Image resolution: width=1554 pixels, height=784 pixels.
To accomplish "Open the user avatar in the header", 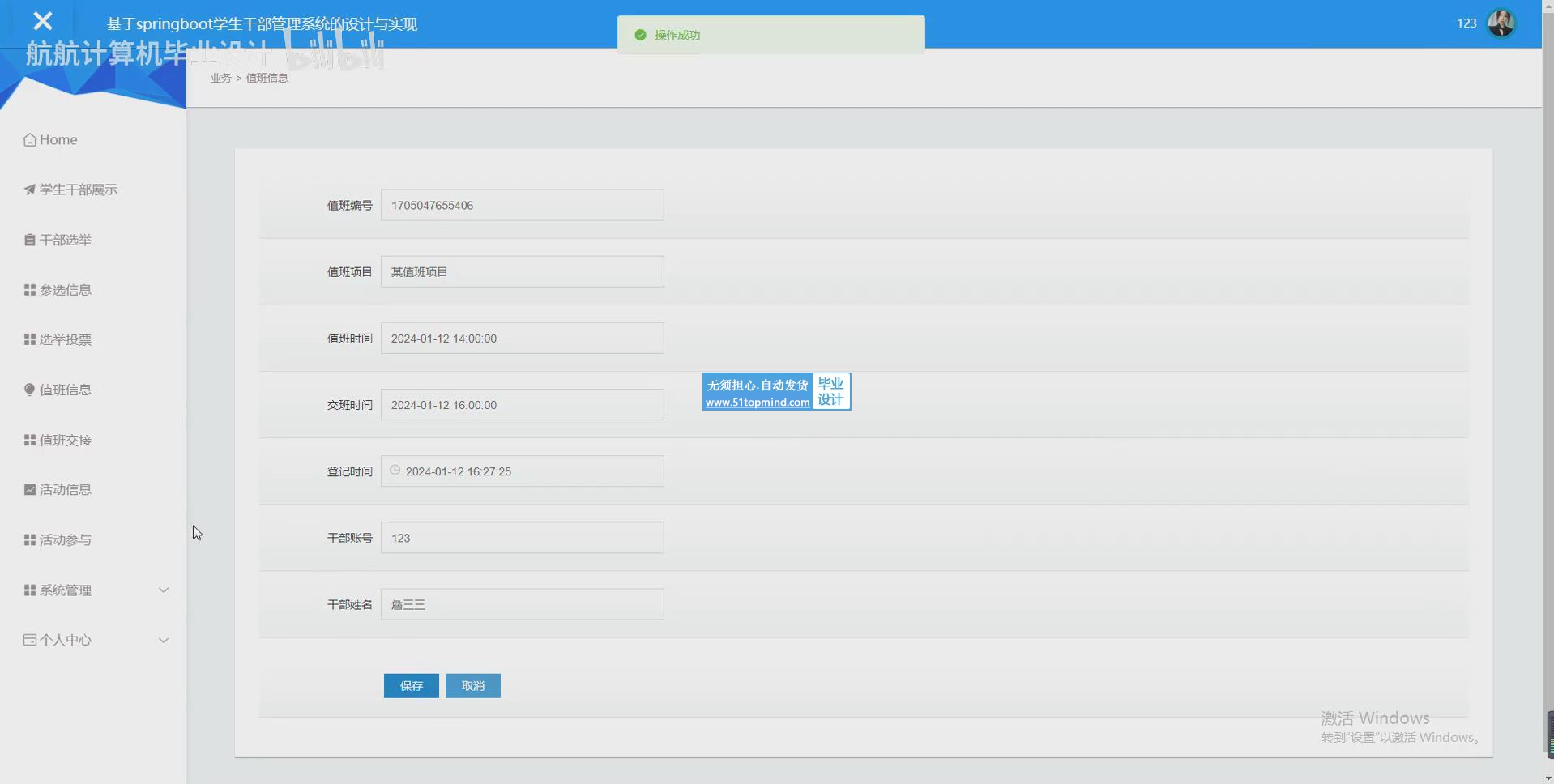I will click(1501, 23).
